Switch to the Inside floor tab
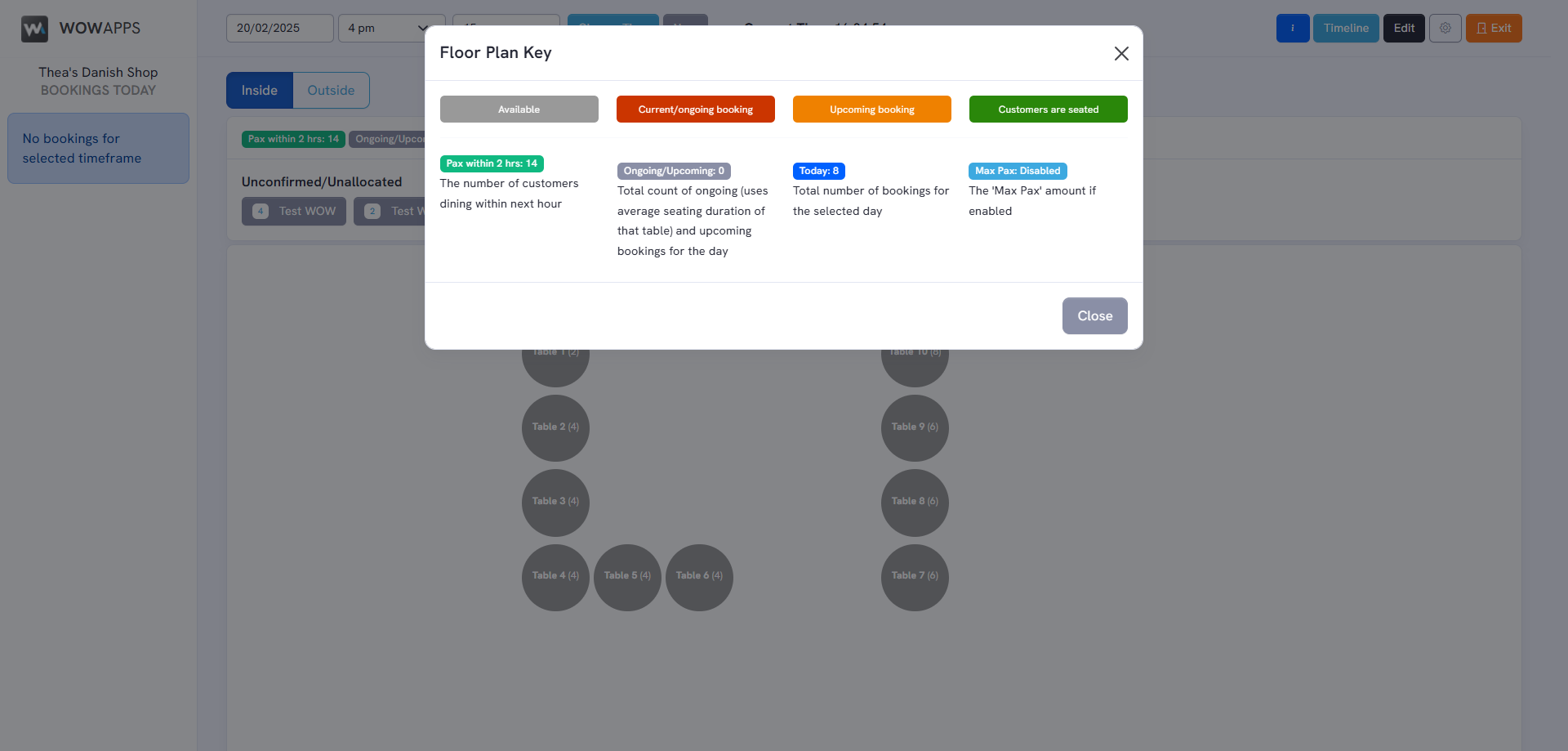Image resolution: width=1568 pixels, height=751 pixels. tap(260, 91)
